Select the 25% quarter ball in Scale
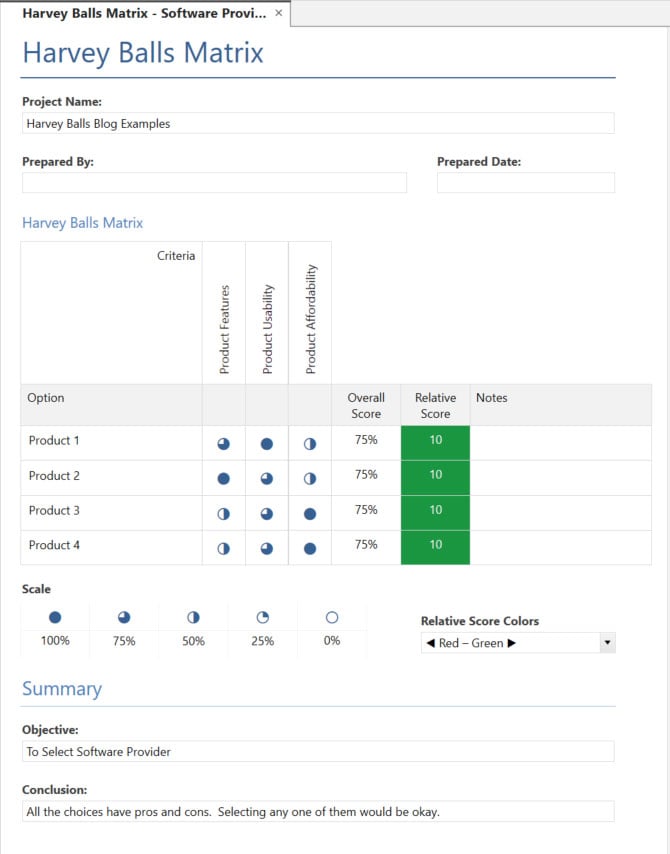 (x=263, y=618)
